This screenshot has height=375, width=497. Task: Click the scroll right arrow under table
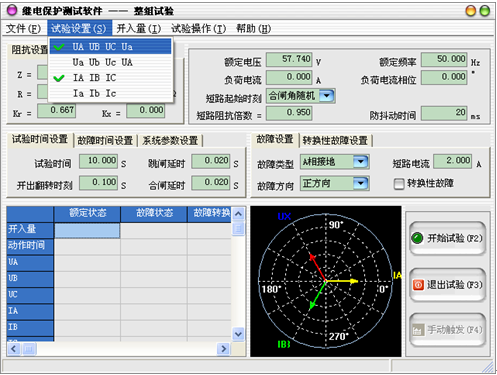pyautogui.click(x=223, y=349)
